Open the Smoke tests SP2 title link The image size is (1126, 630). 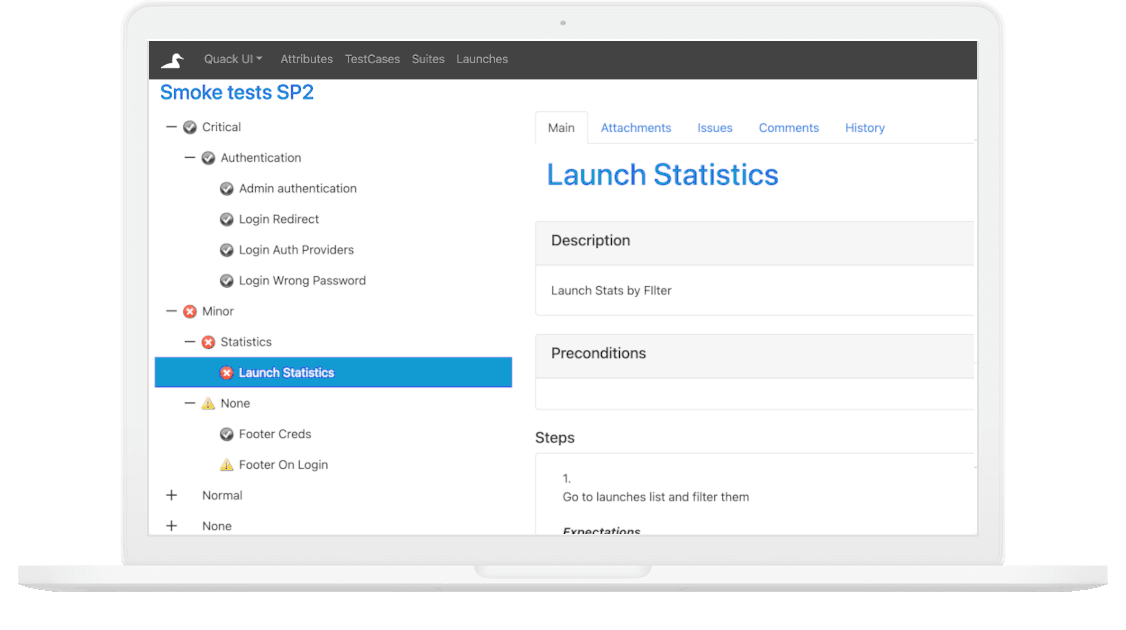pyautogui.click(x=237, y=93)
